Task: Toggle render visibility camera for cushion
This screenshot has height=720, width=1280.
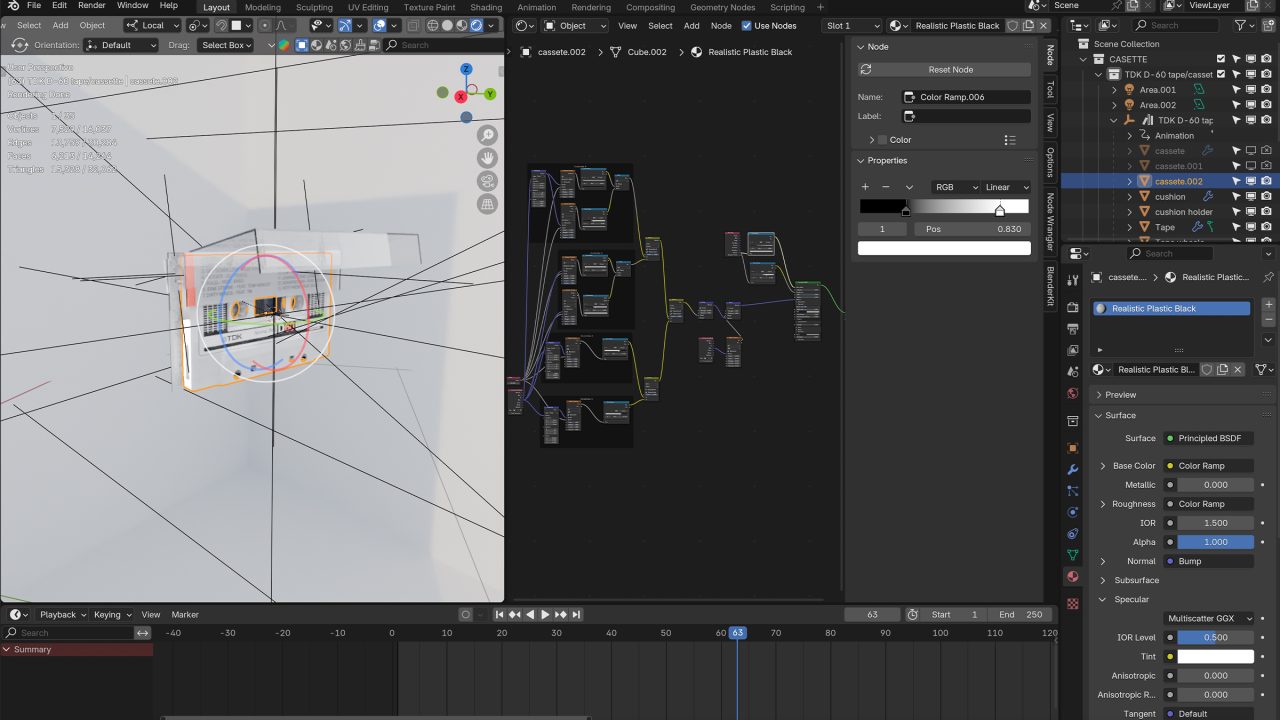Action: coord(1266,196)
